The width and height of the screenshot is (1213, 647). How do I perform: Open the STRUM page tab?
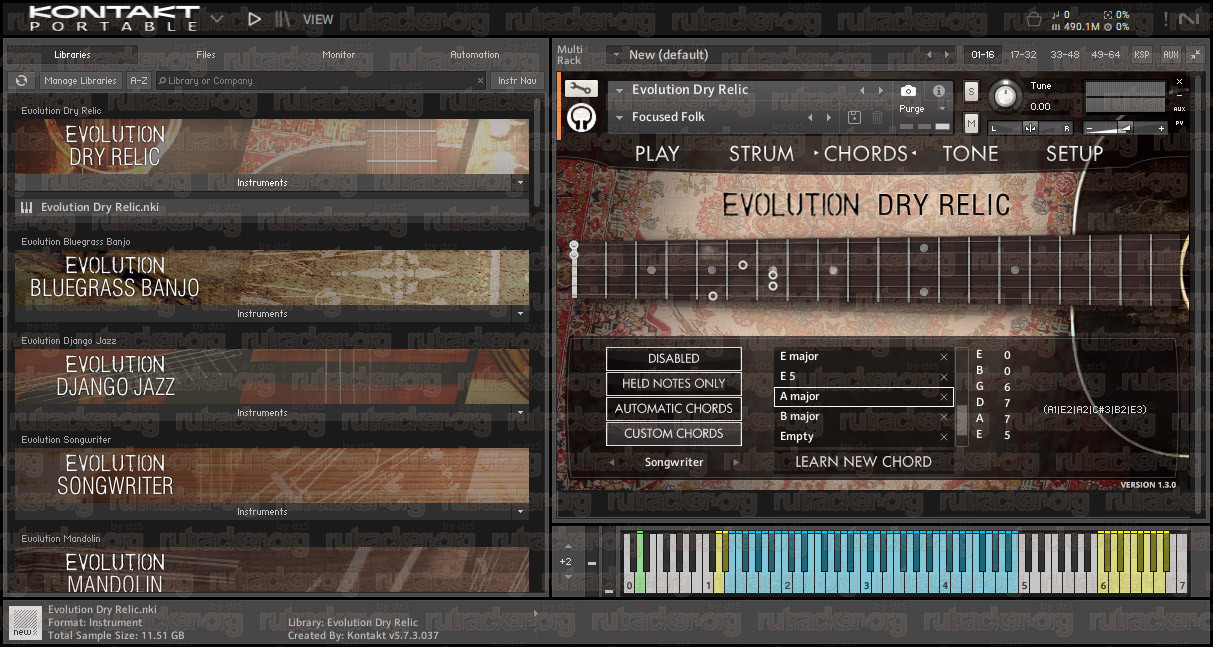point(761,153)
